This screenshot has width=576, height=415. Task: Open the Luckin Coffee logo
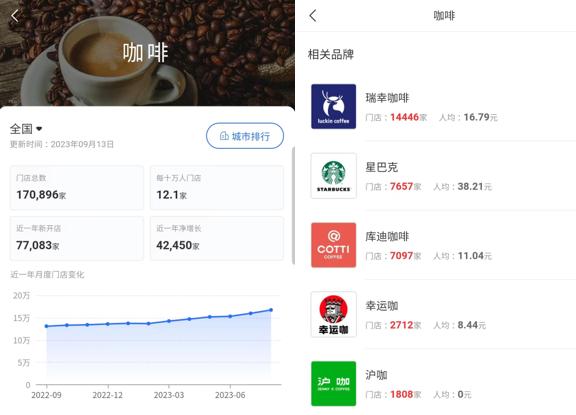tap(334, 107)
